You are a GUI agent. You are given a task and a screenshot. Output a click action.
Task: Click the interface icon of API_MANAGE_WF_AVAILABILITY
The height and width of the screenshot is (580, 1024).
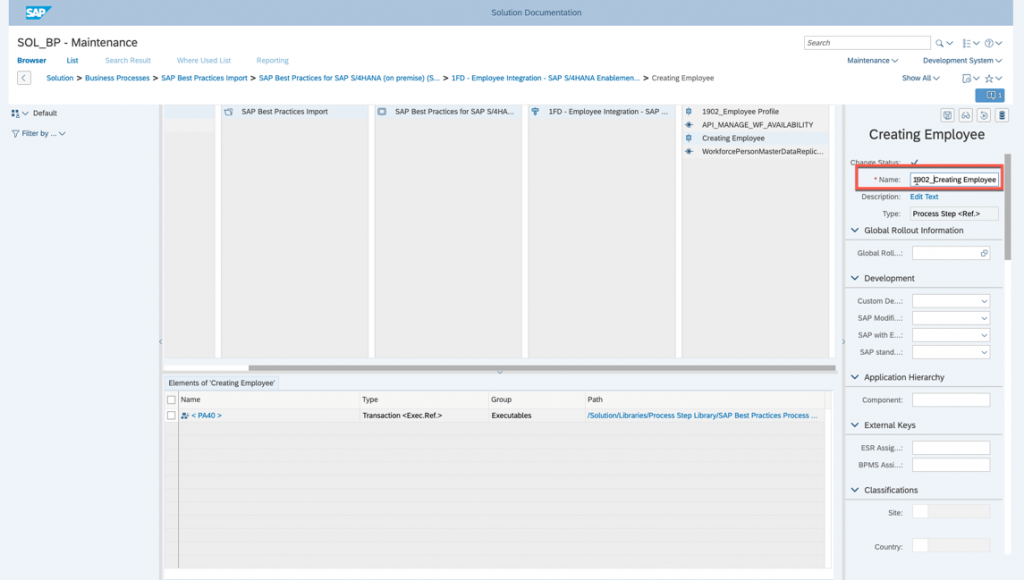tap(689, 125)
